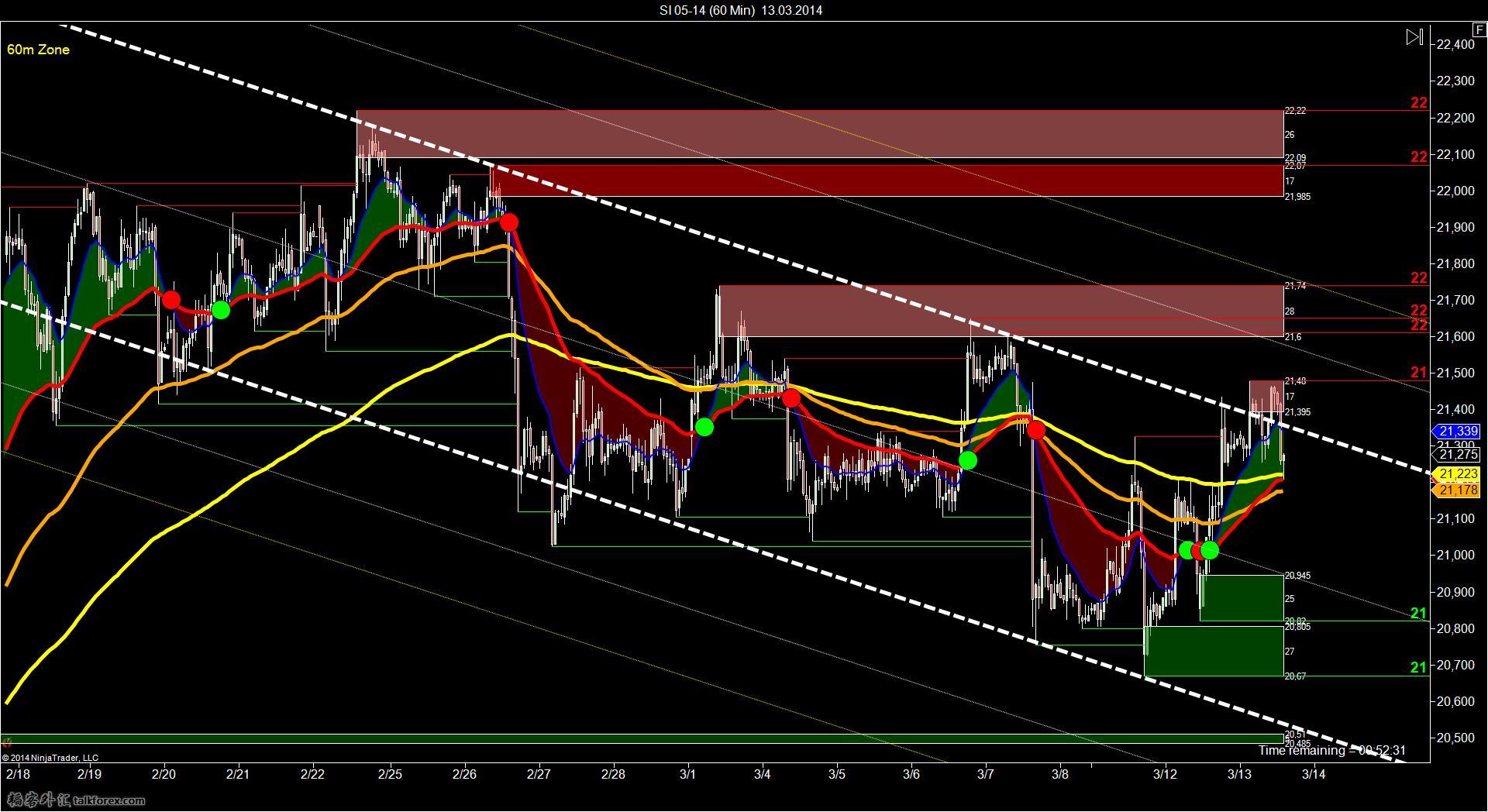
Task: Click the 21,275 current price marker
Action: click(1459, 455)
